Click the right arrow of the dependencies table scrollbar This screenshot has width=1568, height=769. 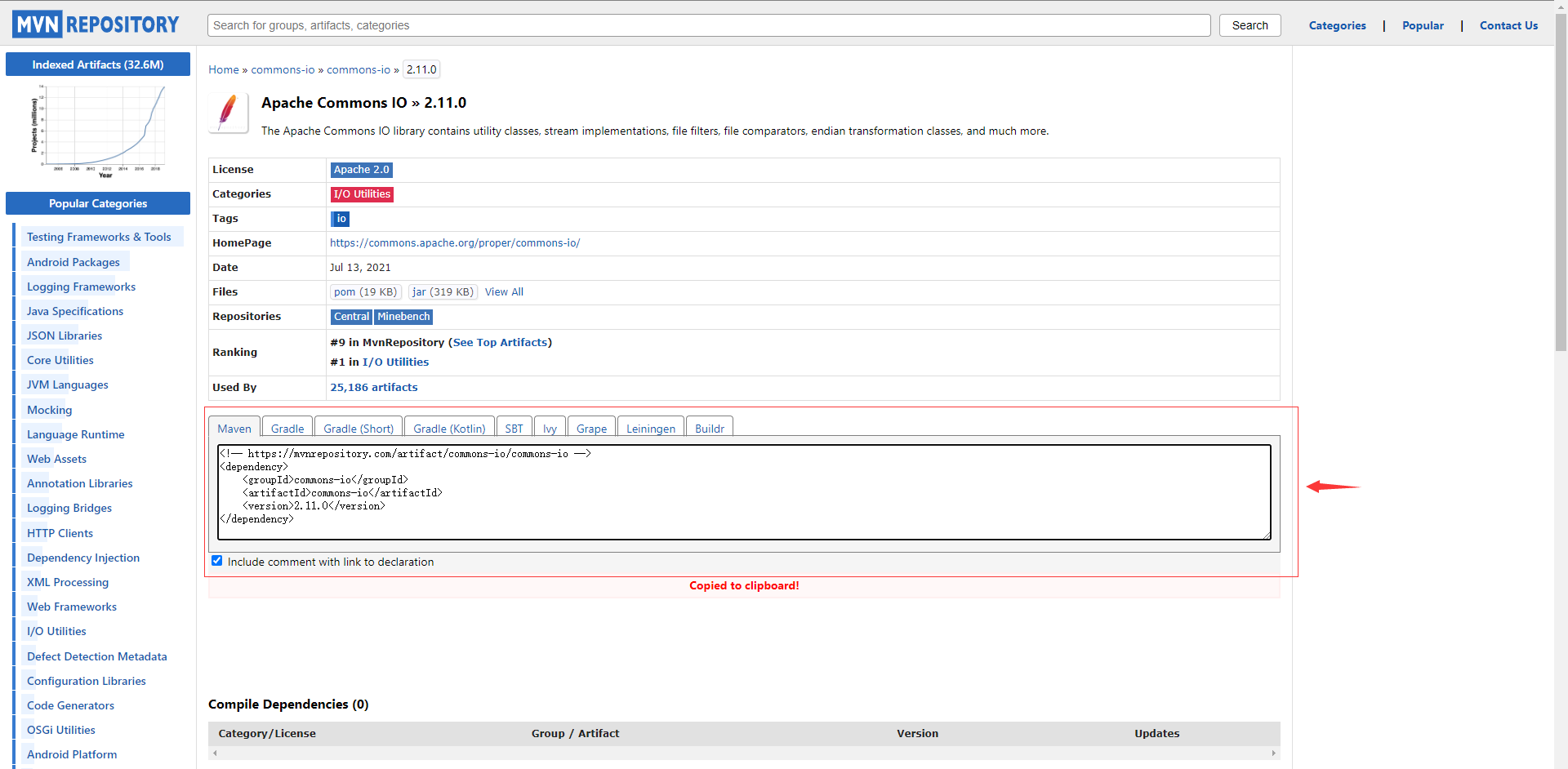[1273, 753]
